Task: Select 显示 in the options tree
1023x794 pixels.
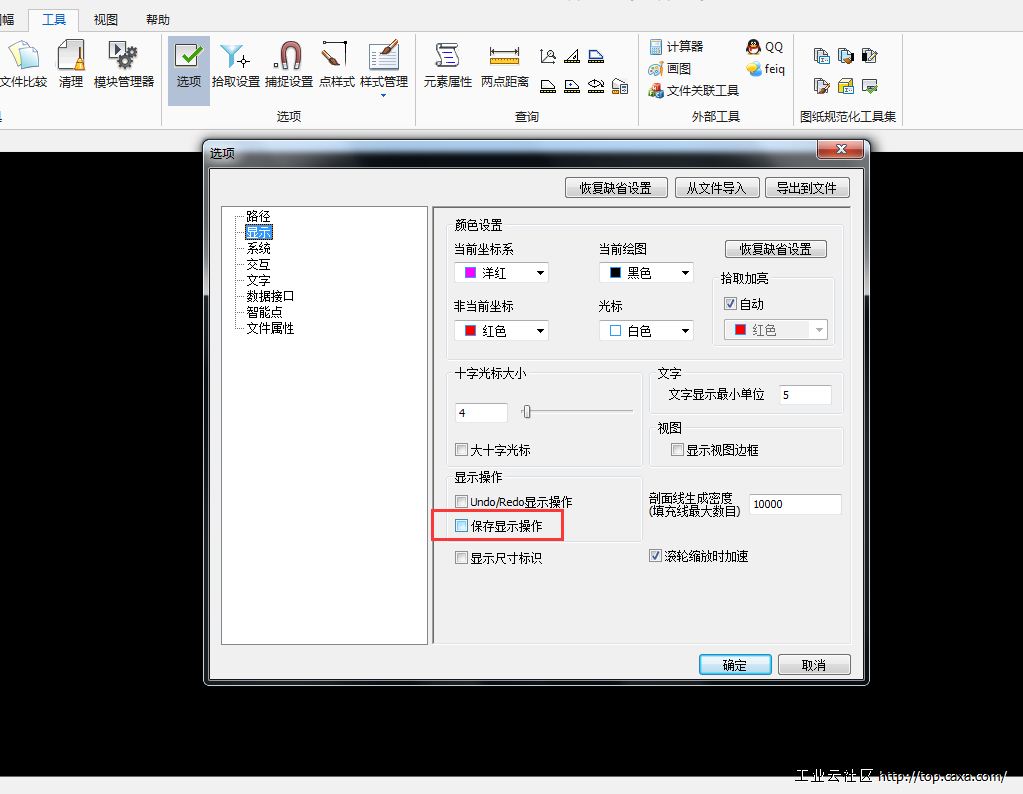Action: pos(258,232)
